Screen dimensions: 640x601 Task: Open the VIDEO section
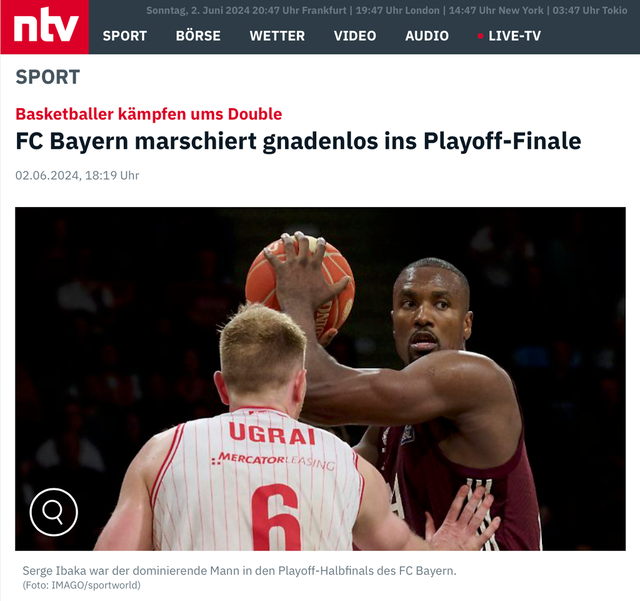pyautogui.click(x=355, y=36)
